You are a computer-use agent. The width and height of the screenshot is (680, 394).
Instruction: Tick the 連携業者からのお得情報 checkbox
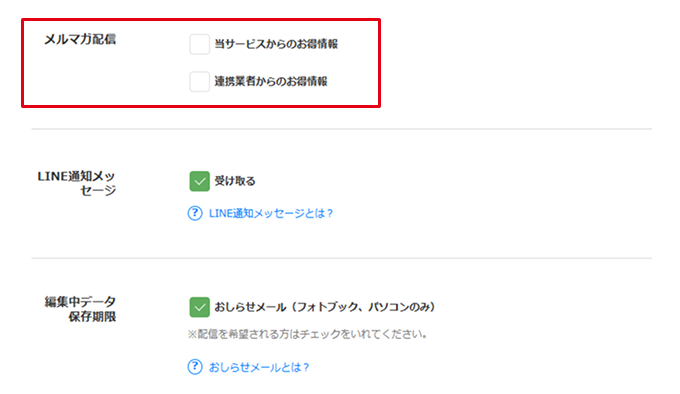click(x=199, y=81)
